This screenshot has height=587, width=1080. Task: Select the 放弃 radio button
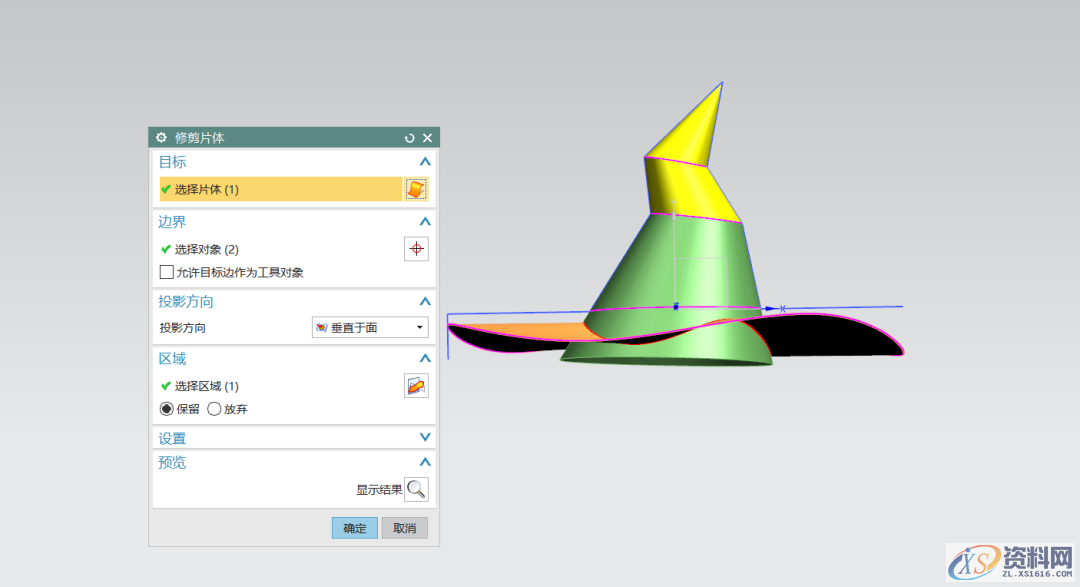214,408
